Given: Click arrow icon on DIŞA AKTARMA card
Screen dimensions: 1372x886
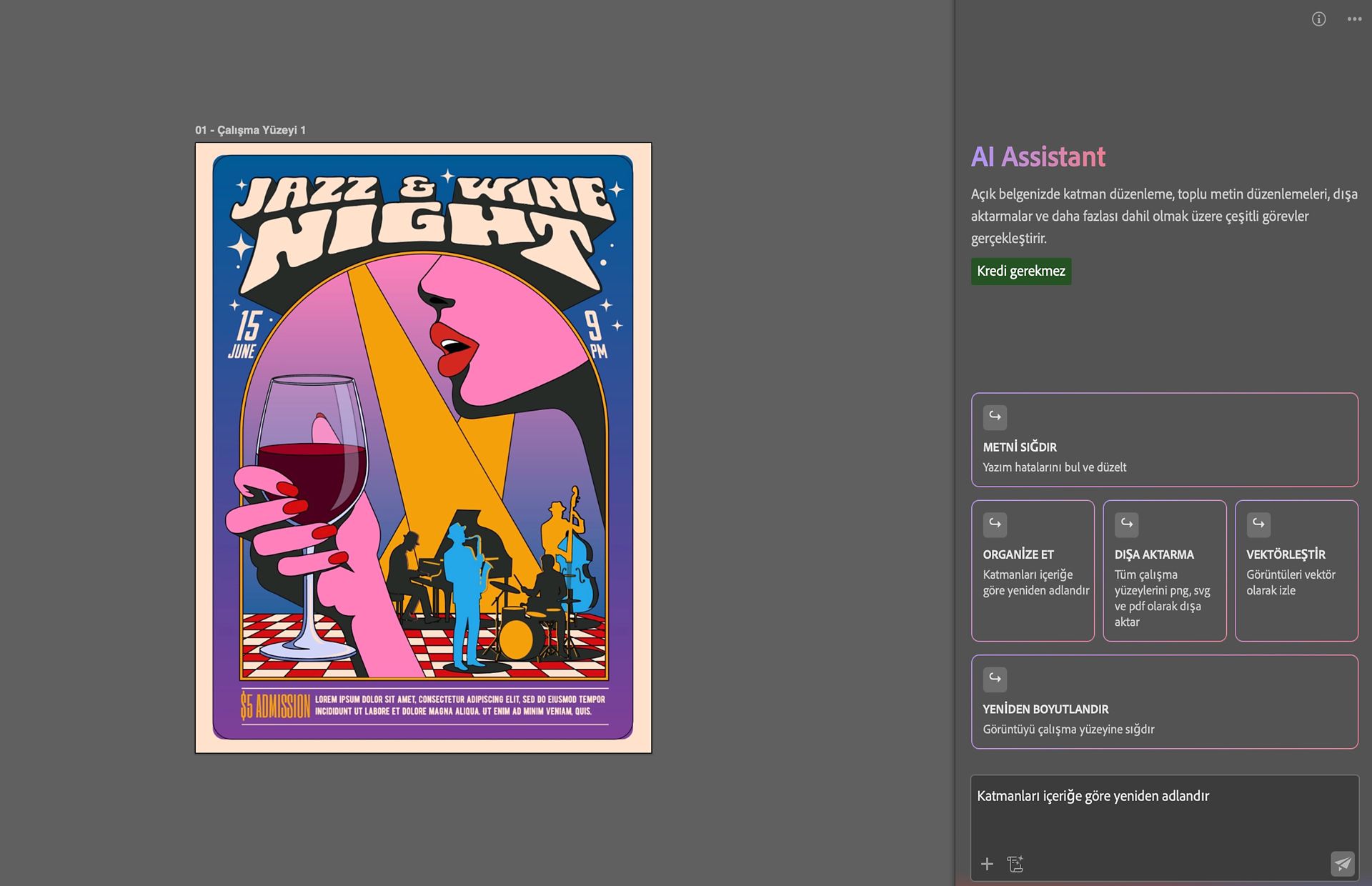Looking at the screenshot, I should (1126, 524).
